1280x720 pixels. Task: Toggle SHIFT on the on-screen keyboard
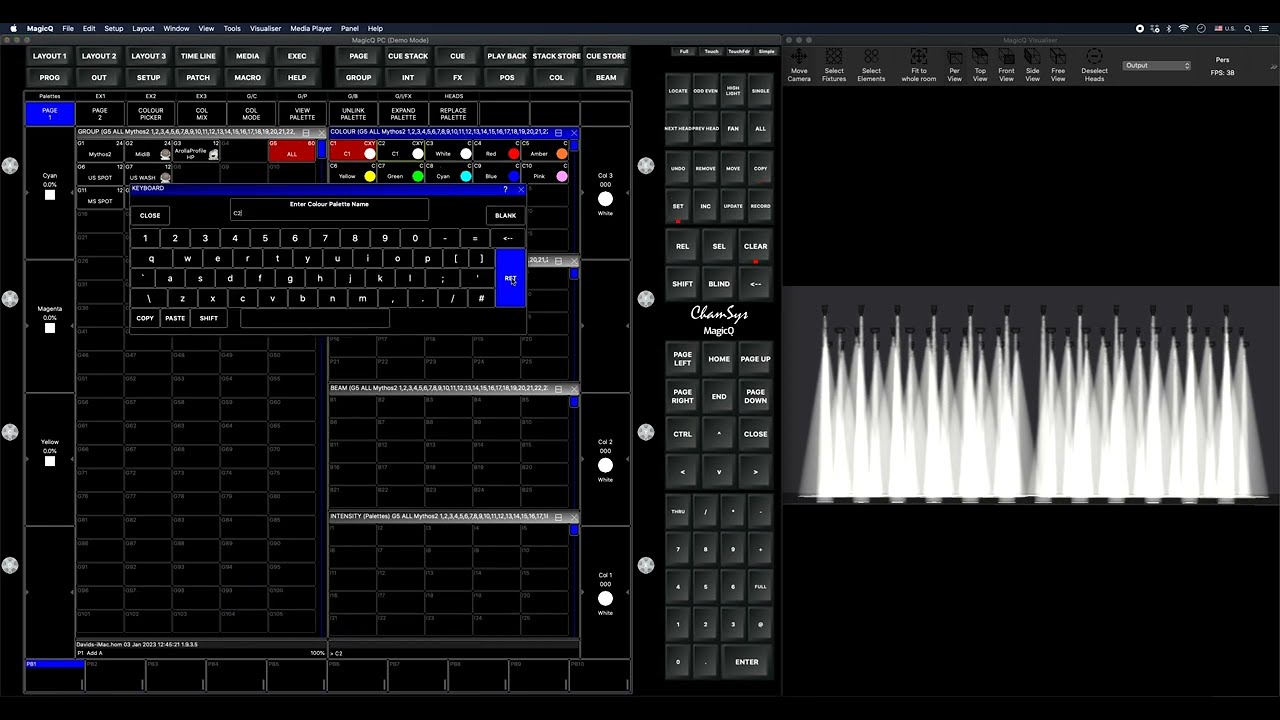209,318
